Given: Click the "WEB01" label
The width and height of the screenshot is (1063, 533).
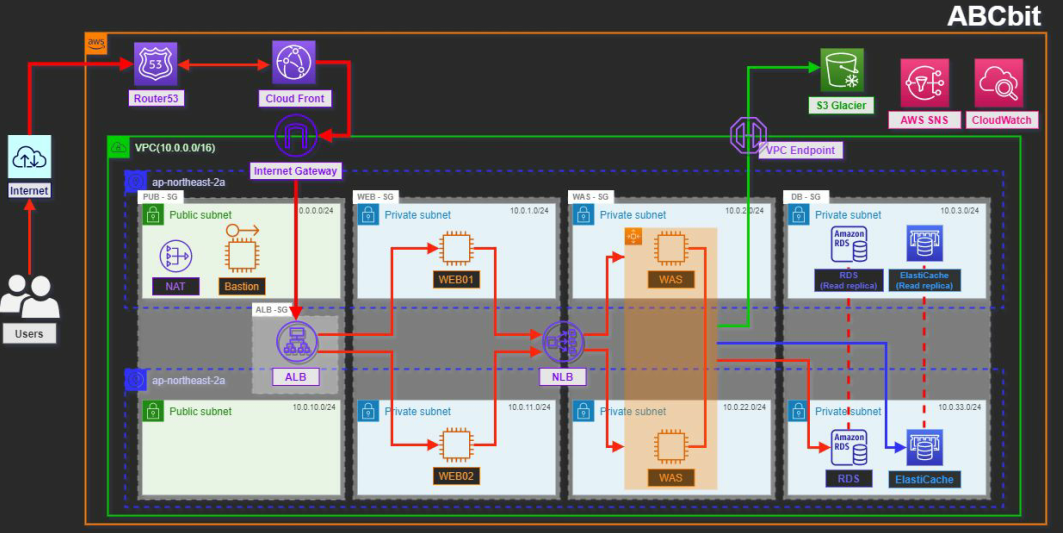Looking at the screenshot, I should [456, 279].
